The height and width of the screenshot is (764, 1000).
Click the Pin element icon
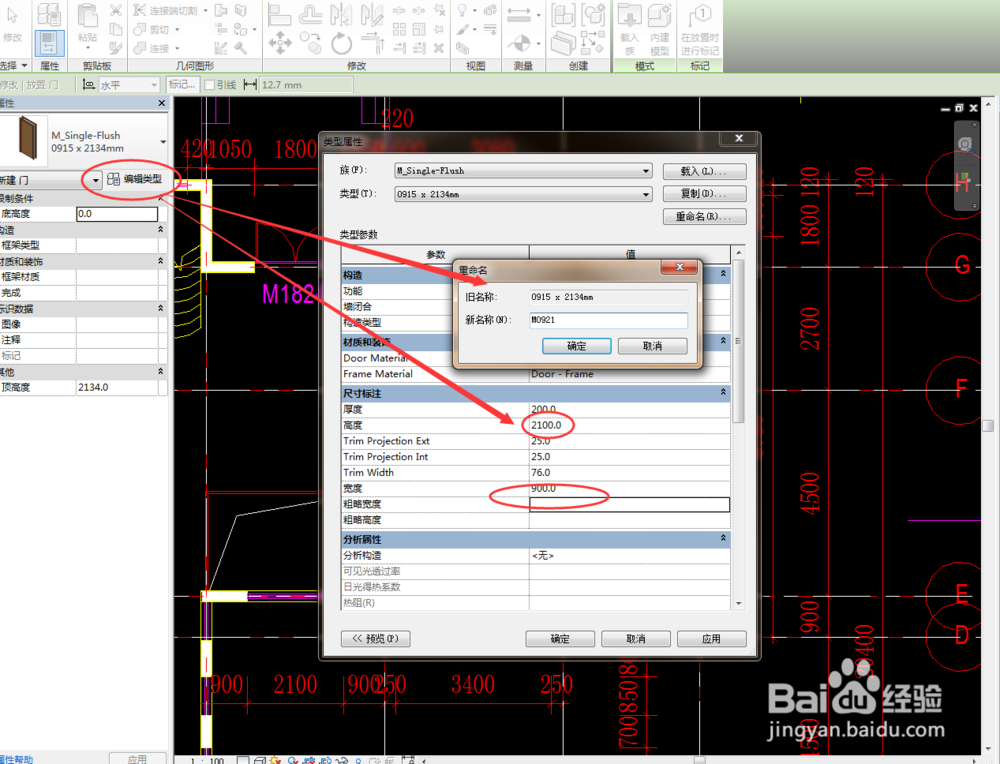(x=439, y=29)
